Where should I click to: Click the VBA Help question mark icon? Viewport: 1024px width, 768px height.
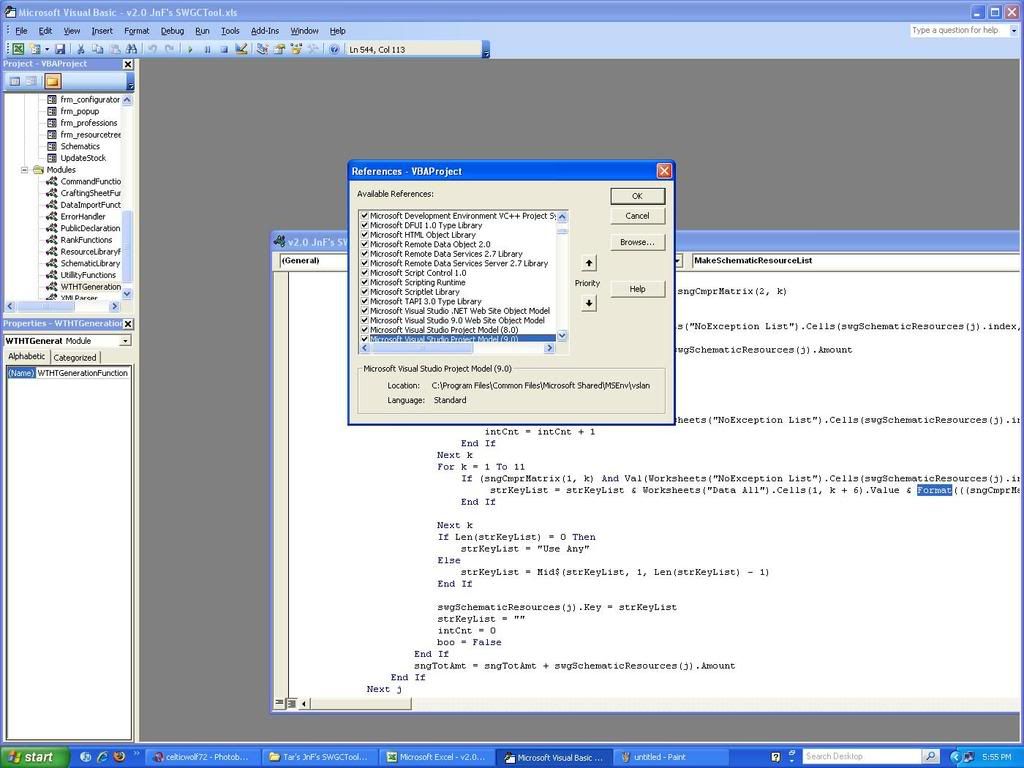click(334, 49)
